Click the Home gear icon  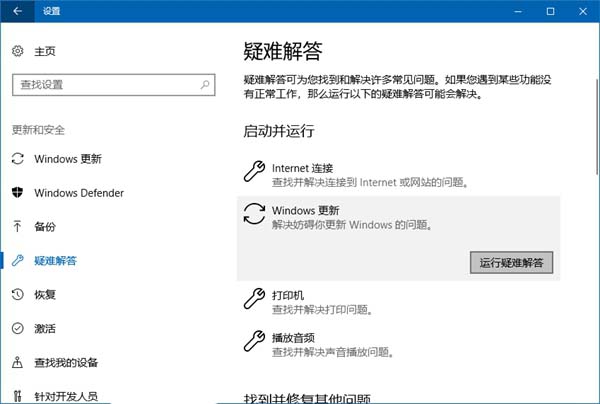point(18,51)
